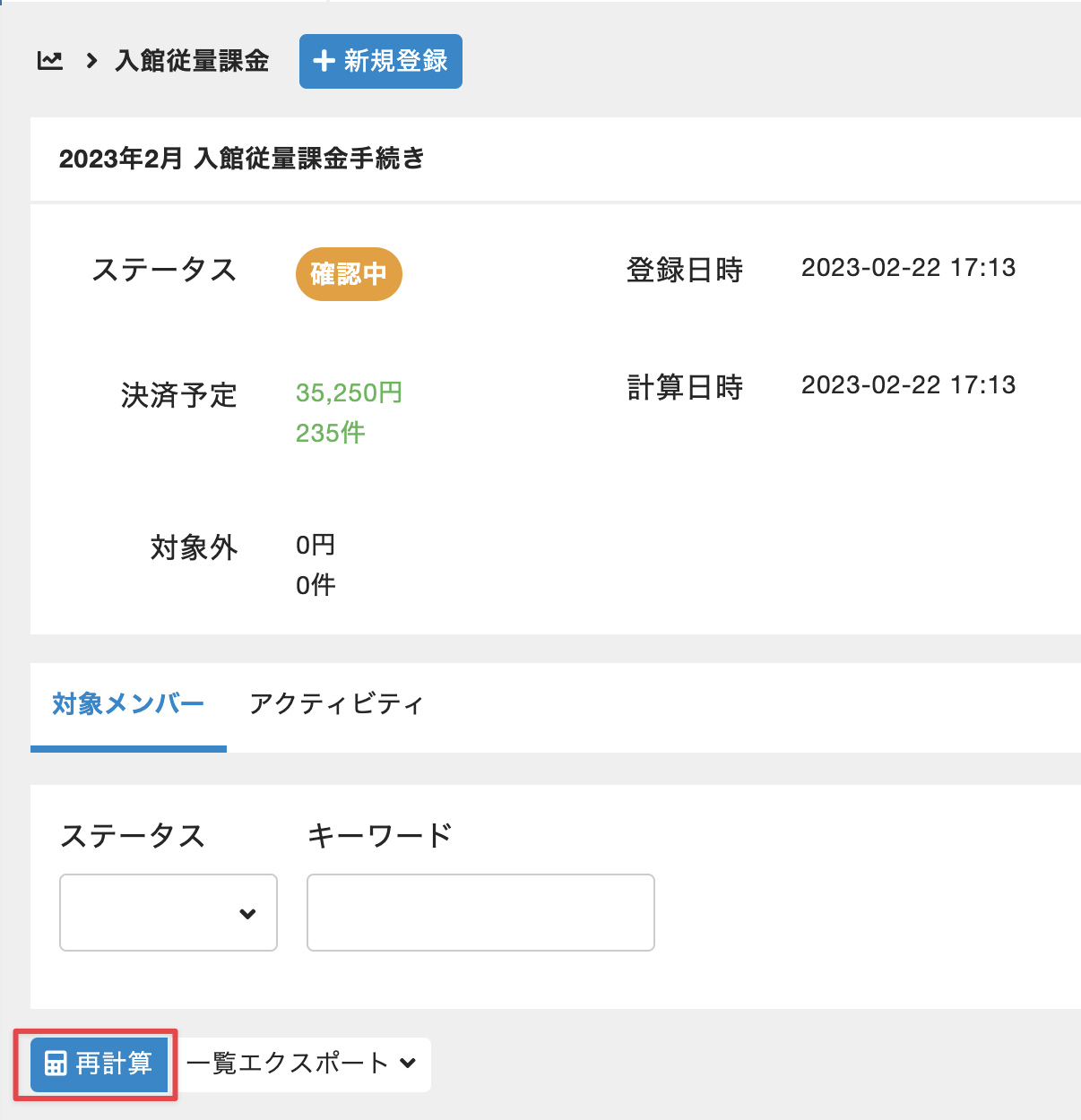Select the 対象メンバー tab
This screenshot has height=1120, width=1081.
(x=128, y=704)
